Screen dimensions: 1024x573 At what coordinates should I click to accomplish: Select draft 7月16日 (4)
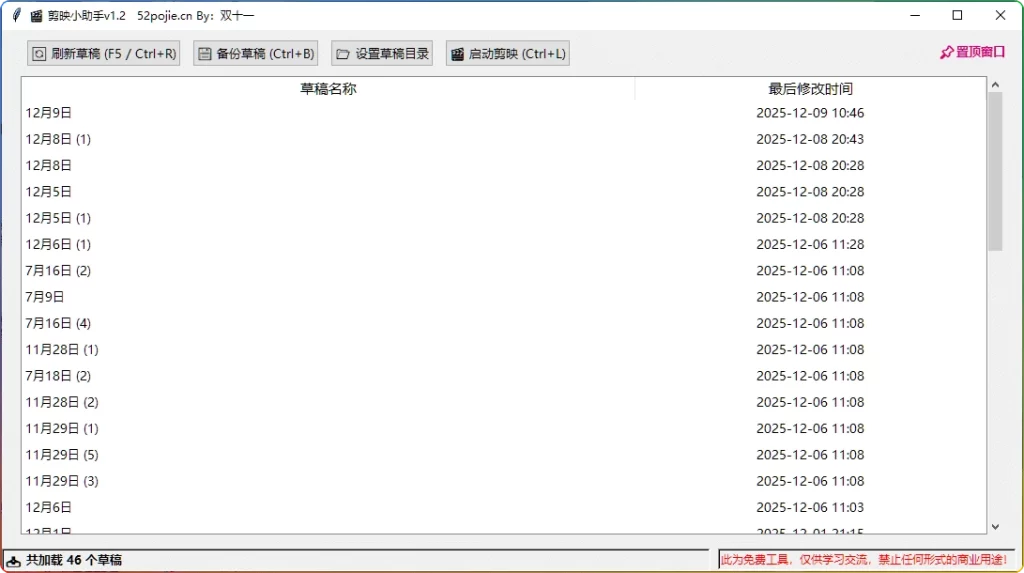tap(504, 323)
